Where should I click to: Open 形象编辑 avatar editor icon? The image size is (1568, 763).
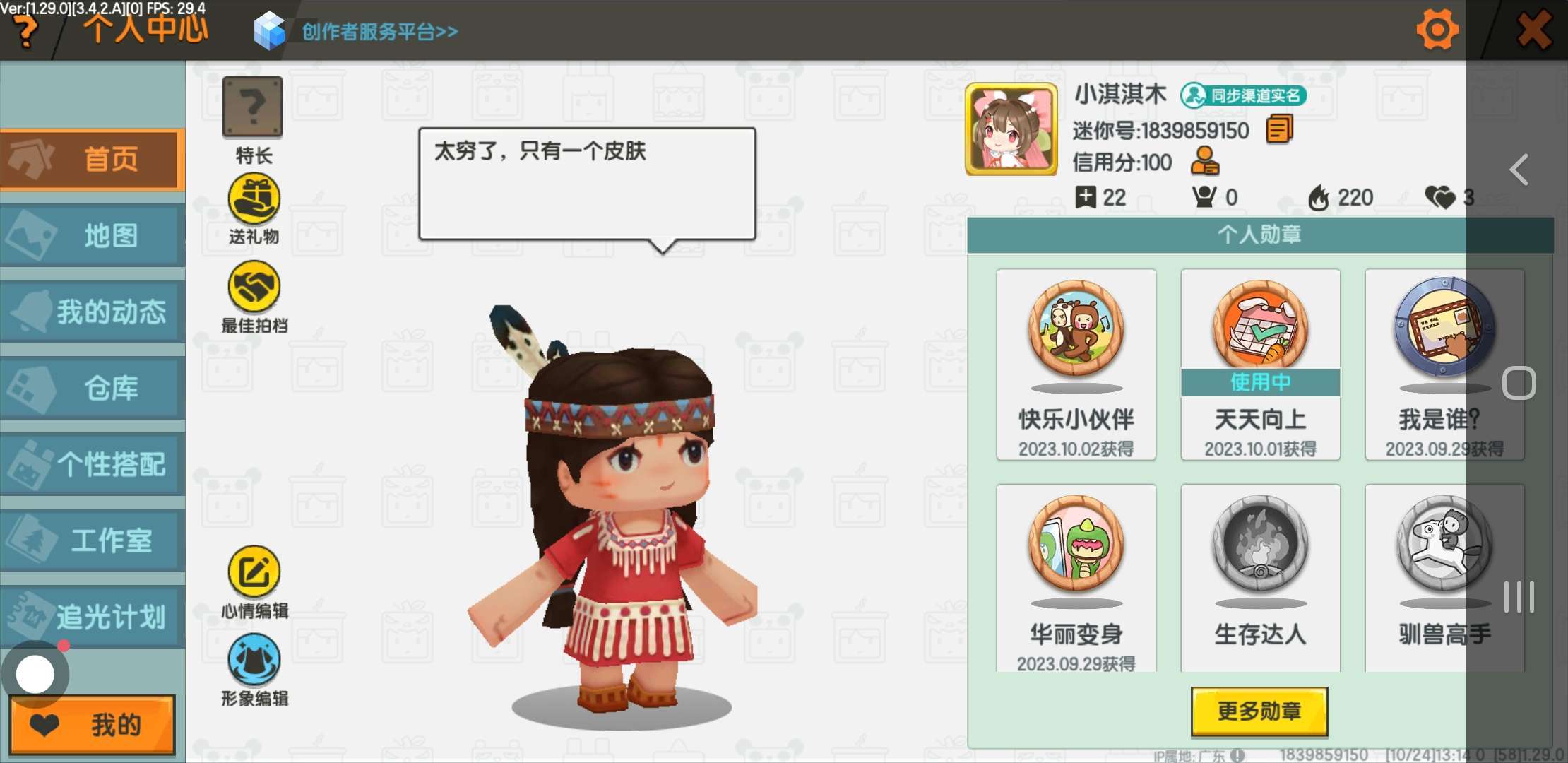tap(254, 660)
